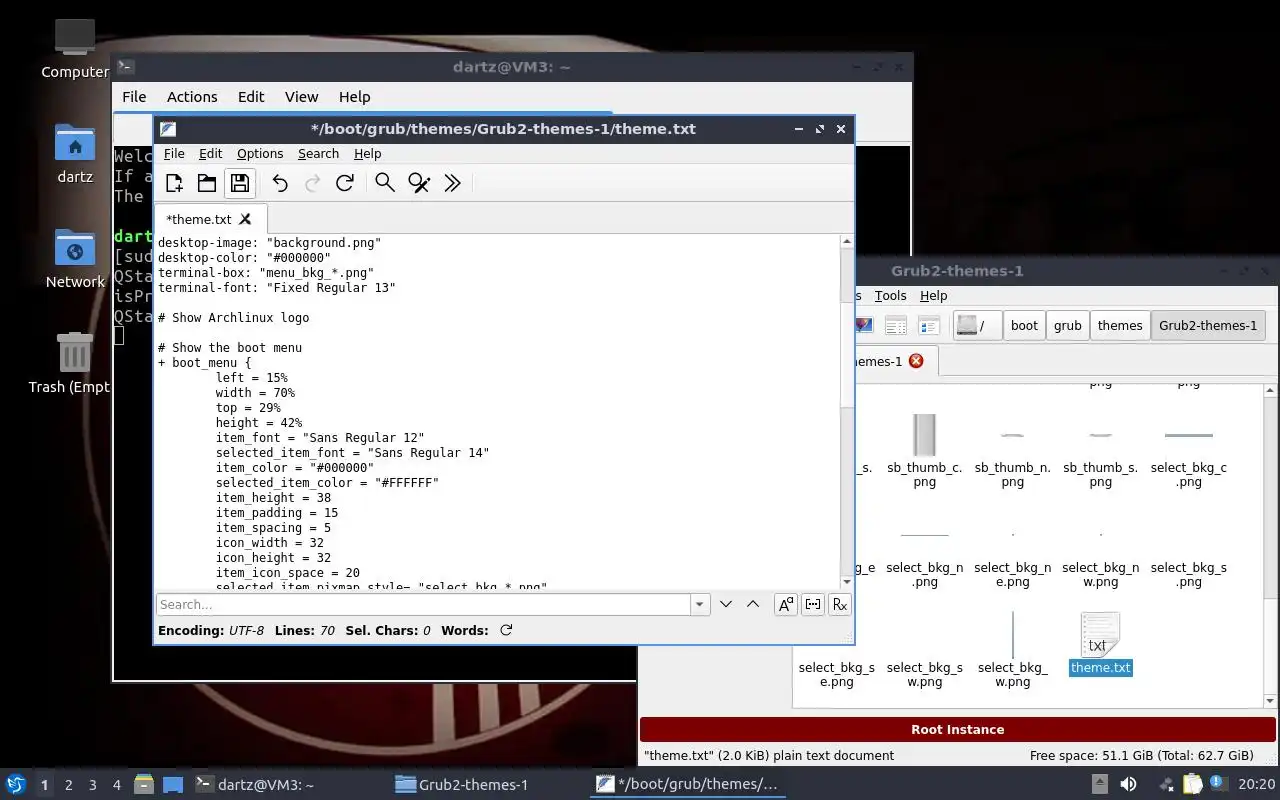Click the greyed-out redo arrow in editor toolbar

312,183
